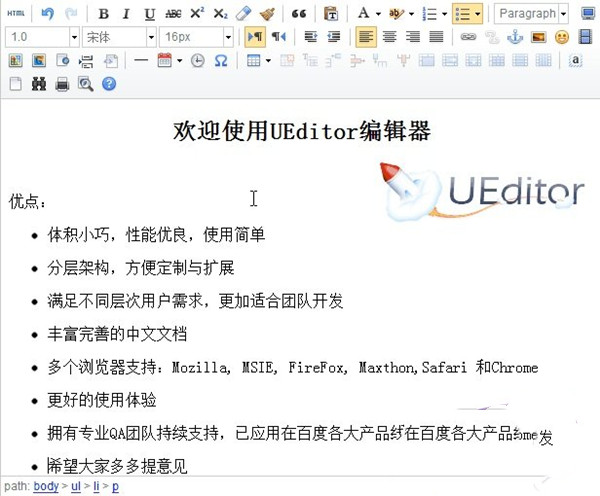Open search and replace binoculars
The width and height of the screenshot is (600, 496).
click(x=39, y=84)
